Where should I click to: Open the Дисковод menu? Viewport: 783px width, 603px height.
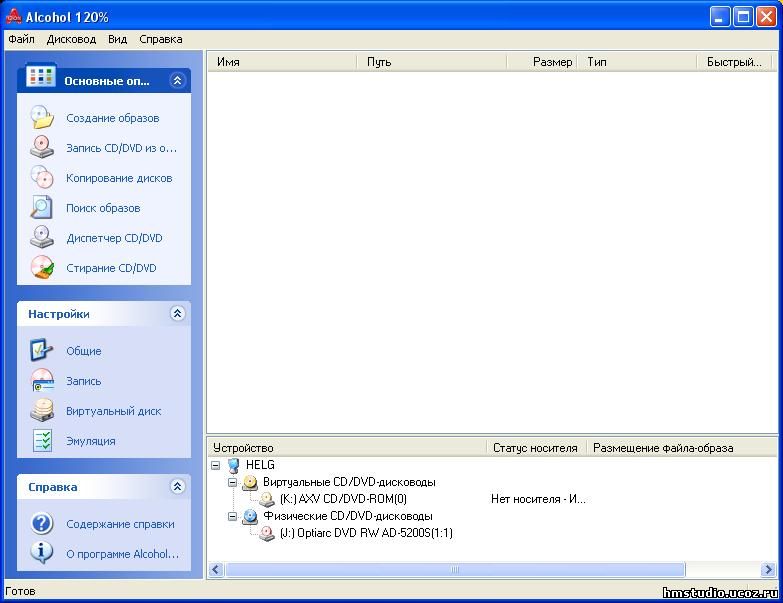[x=71, y=39]
